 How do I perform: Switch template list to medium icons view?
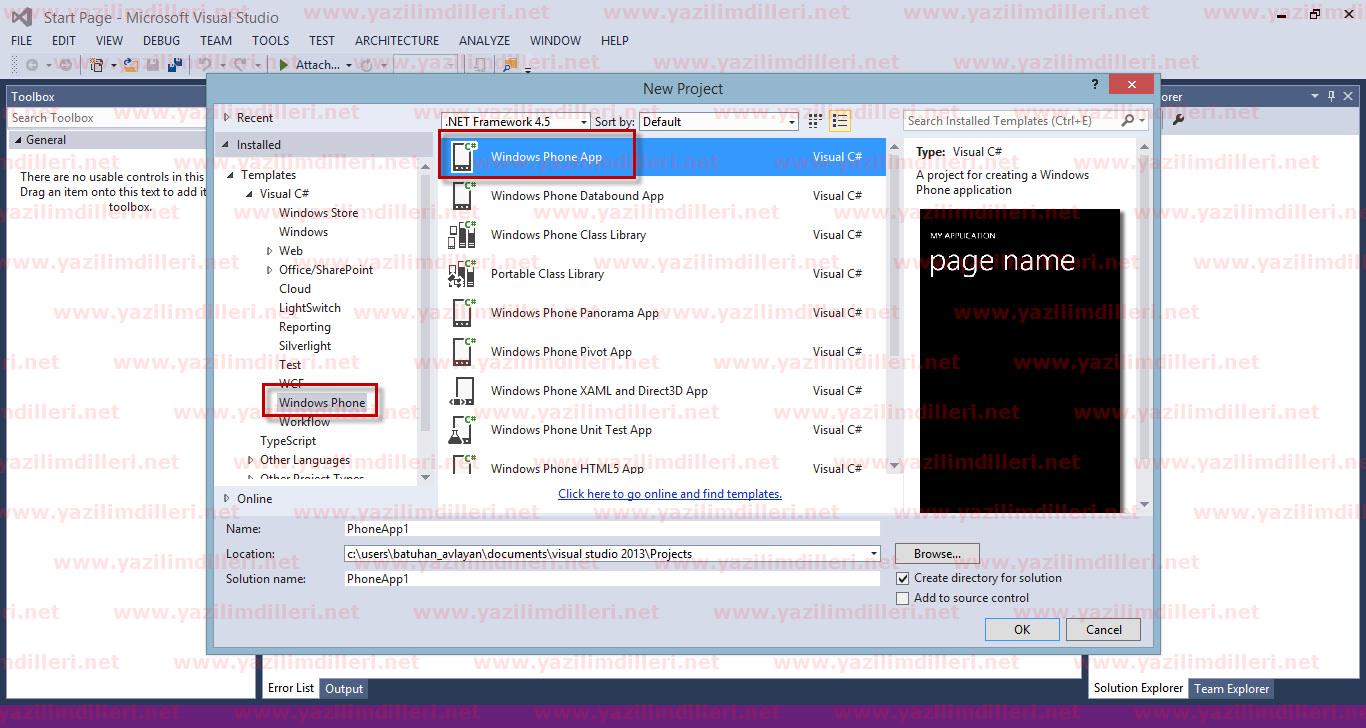click(x=840, y=121)
